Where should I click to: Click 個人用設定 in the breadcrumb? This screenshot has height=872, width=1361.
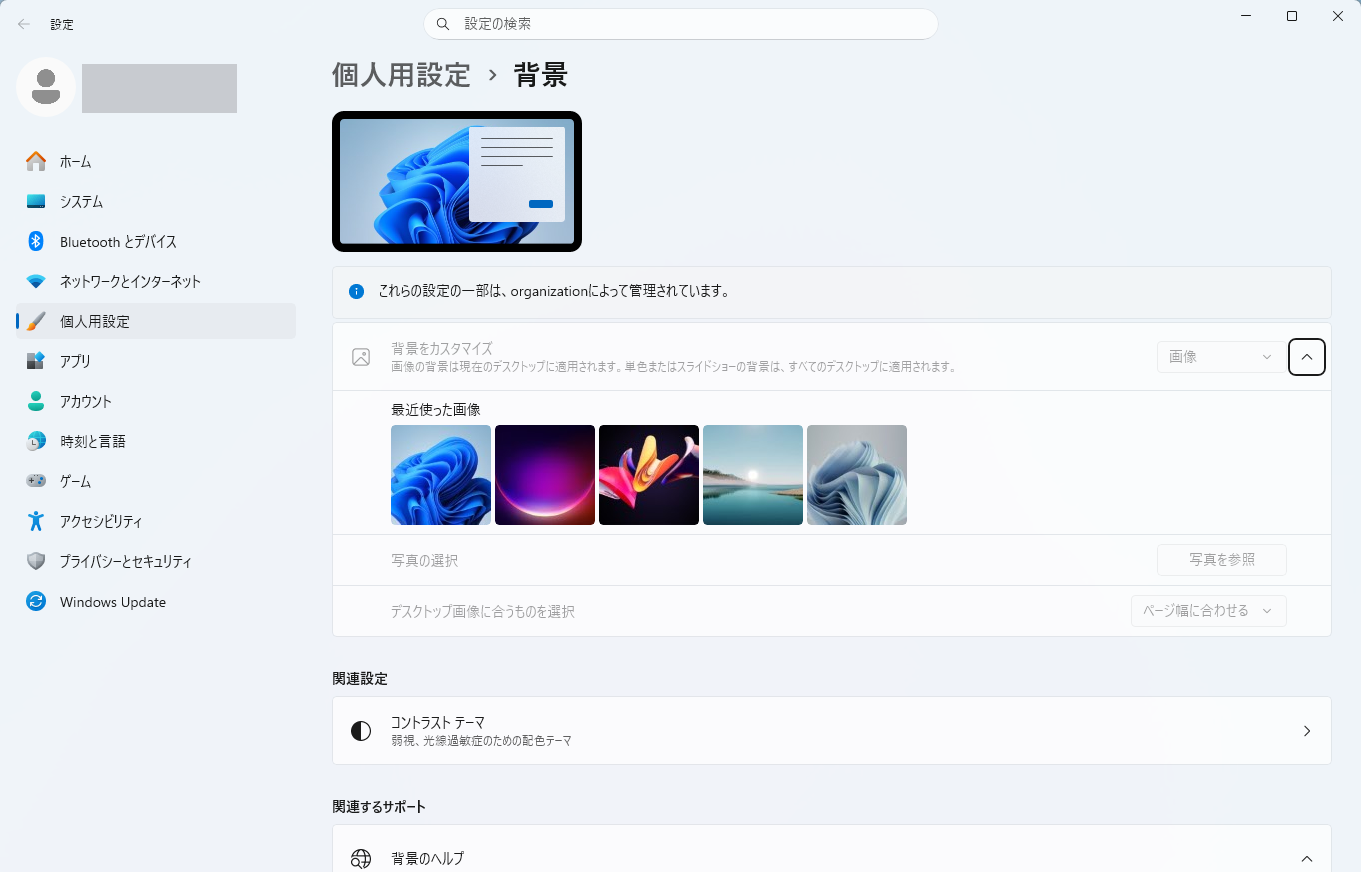tap(401, 75)
